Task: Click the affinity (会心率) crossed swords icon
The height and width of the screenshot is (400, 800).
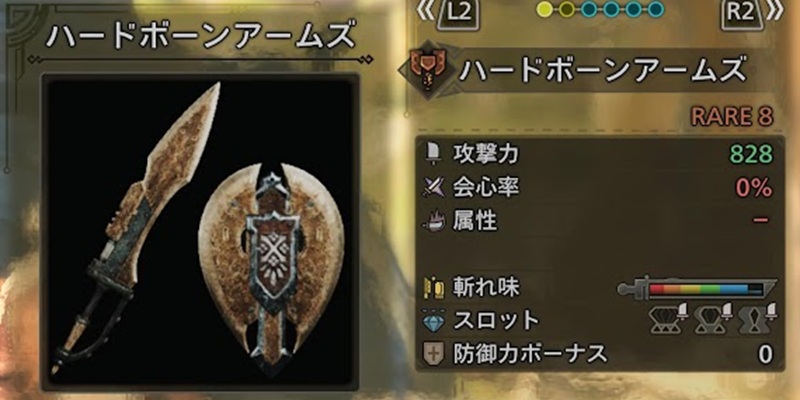Action: click(x=434, y=189)
